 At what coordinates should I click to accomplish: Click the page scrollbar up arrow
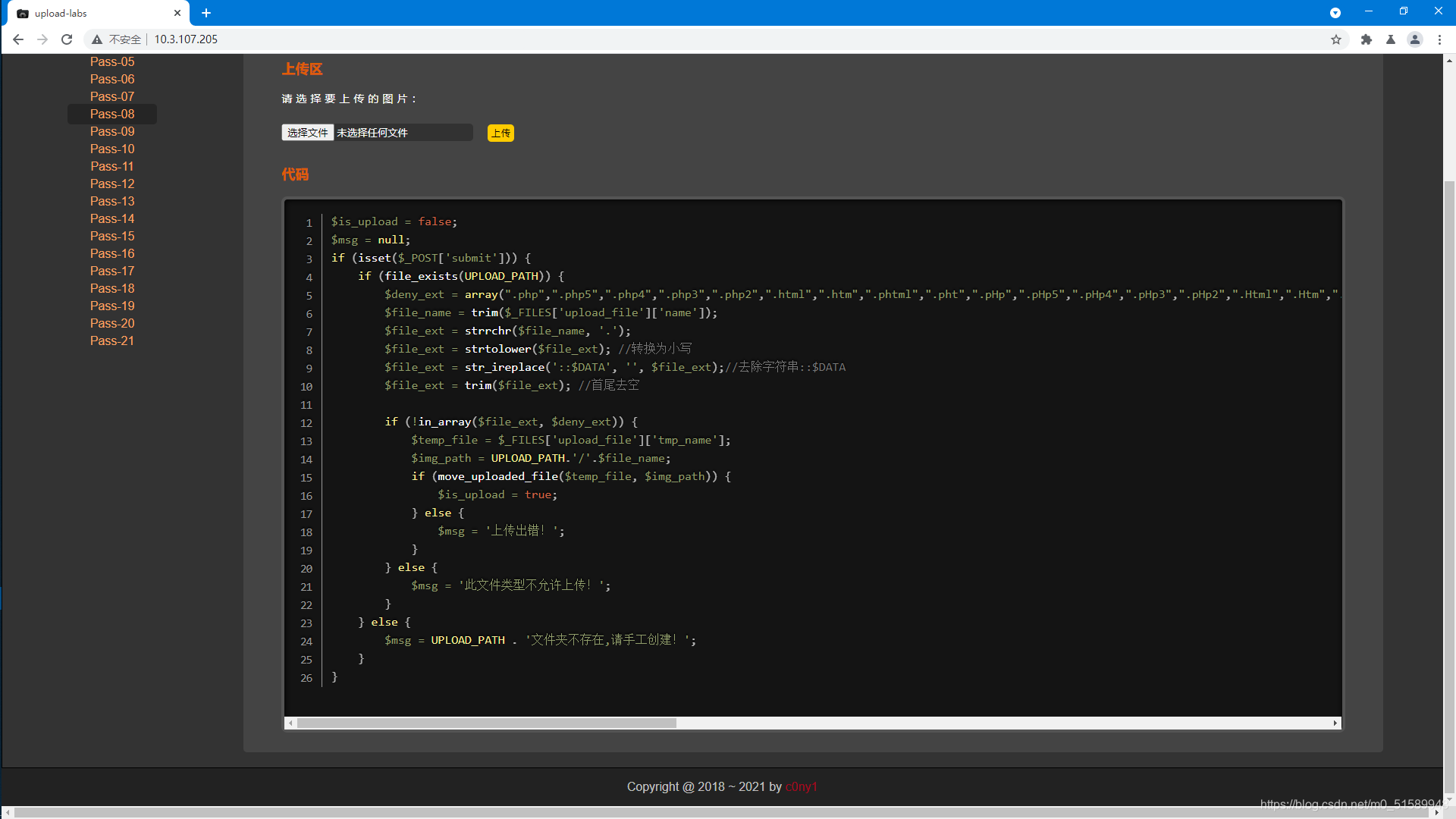[1449, 60]
